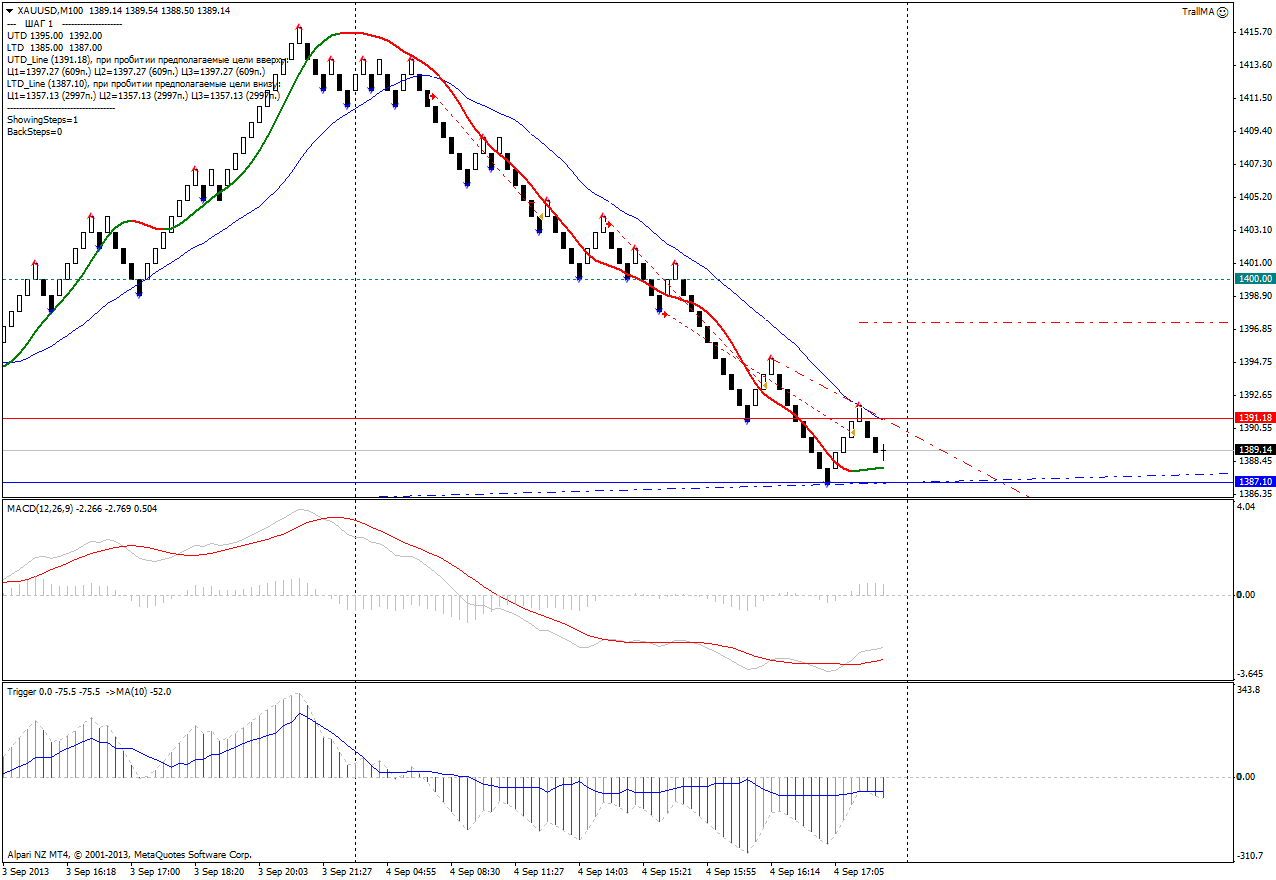Click the 4 Sep 15:21 time label
Screen dimensions: 1276x880
tap(667, 872)
